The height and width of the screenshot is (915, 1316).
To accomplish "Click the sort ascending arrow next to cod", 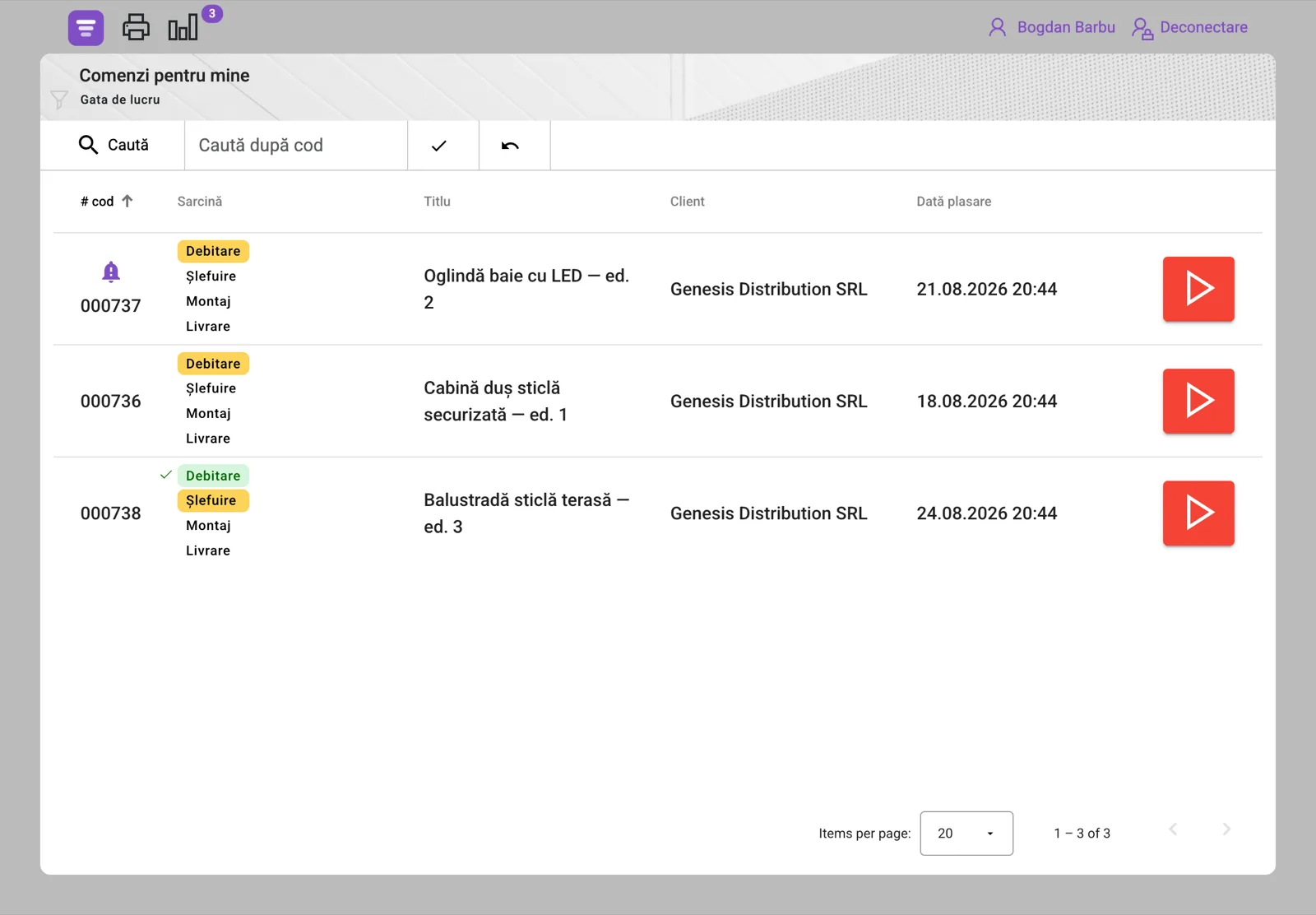I will click(127, 201).
